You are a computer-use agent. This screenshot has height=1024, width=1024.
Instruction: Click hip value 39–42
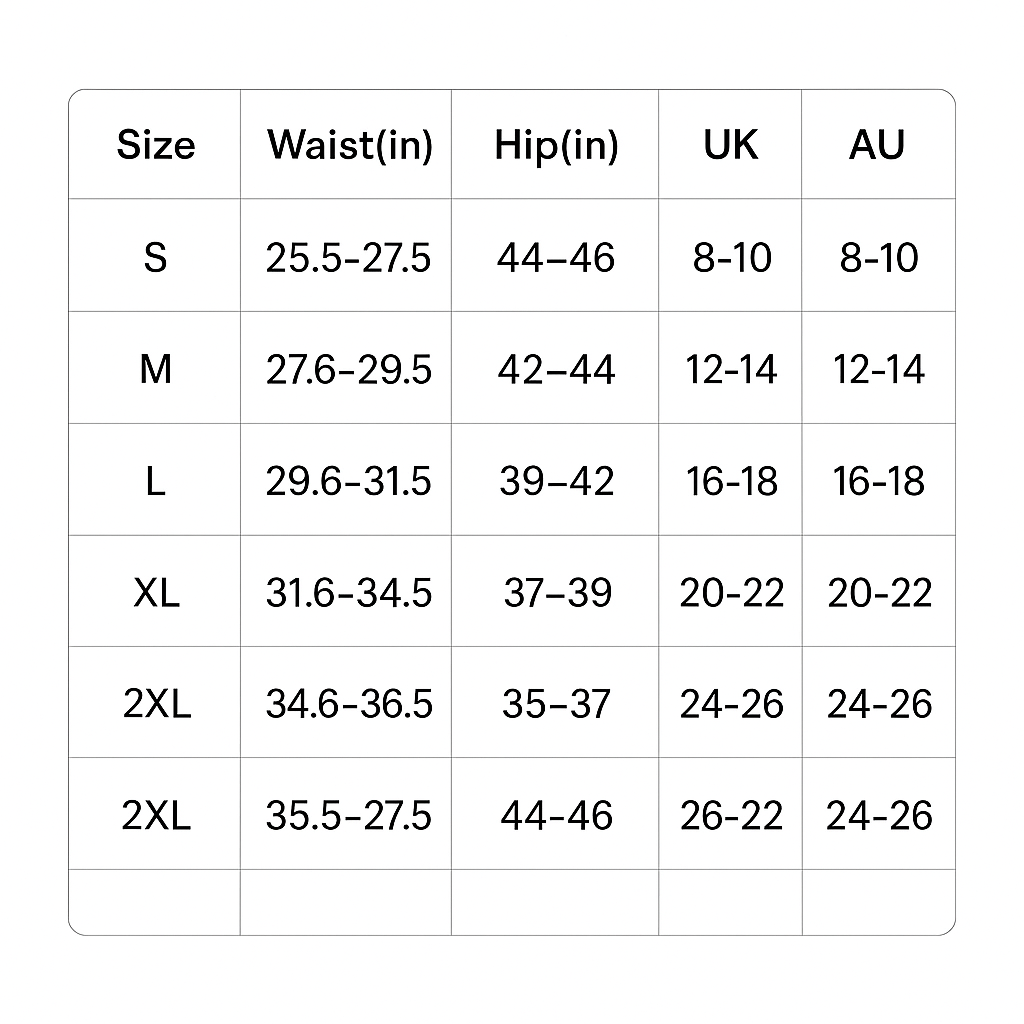556,482
